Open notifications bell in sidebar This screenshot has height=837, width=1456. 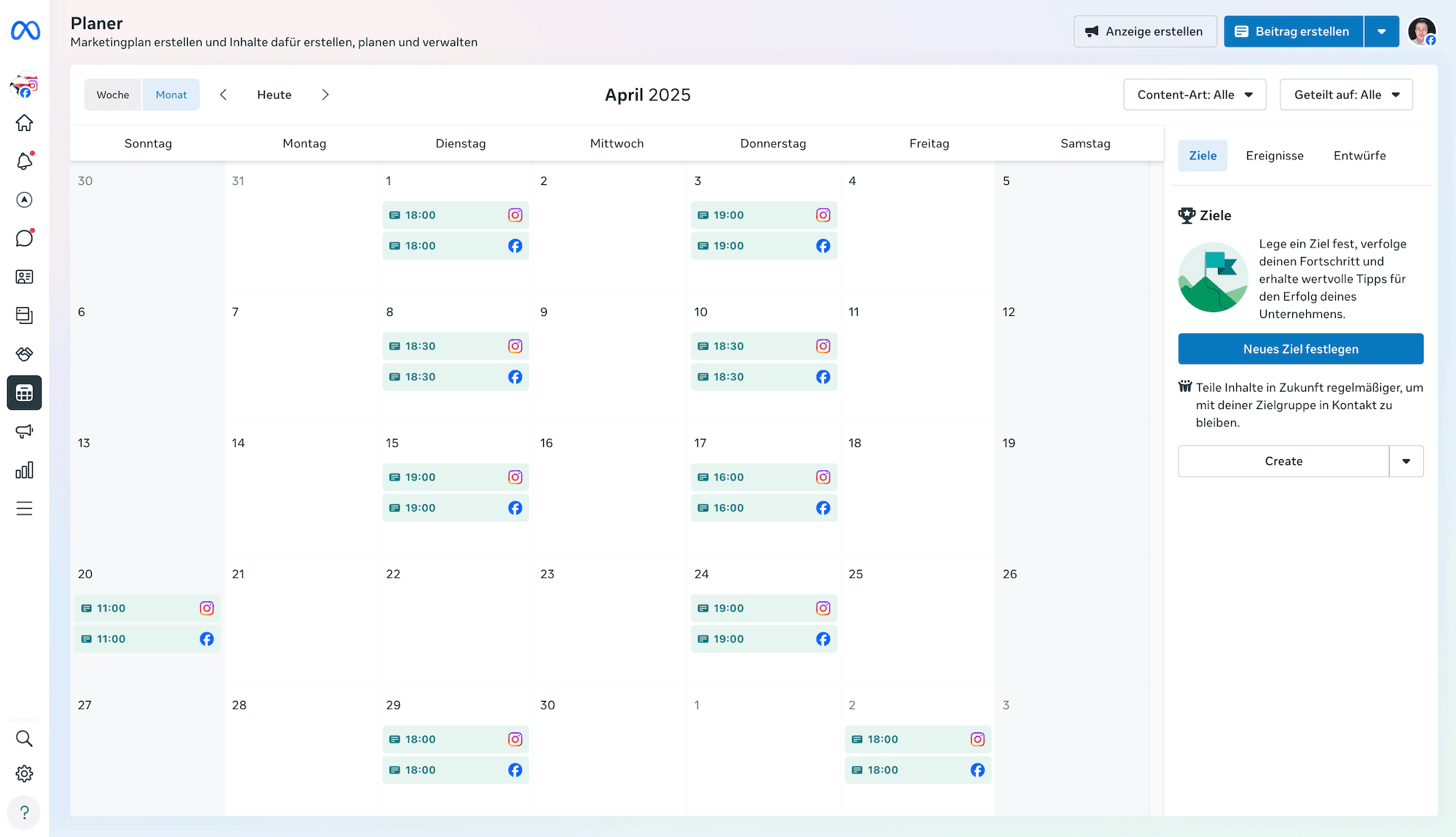[24, 162]
